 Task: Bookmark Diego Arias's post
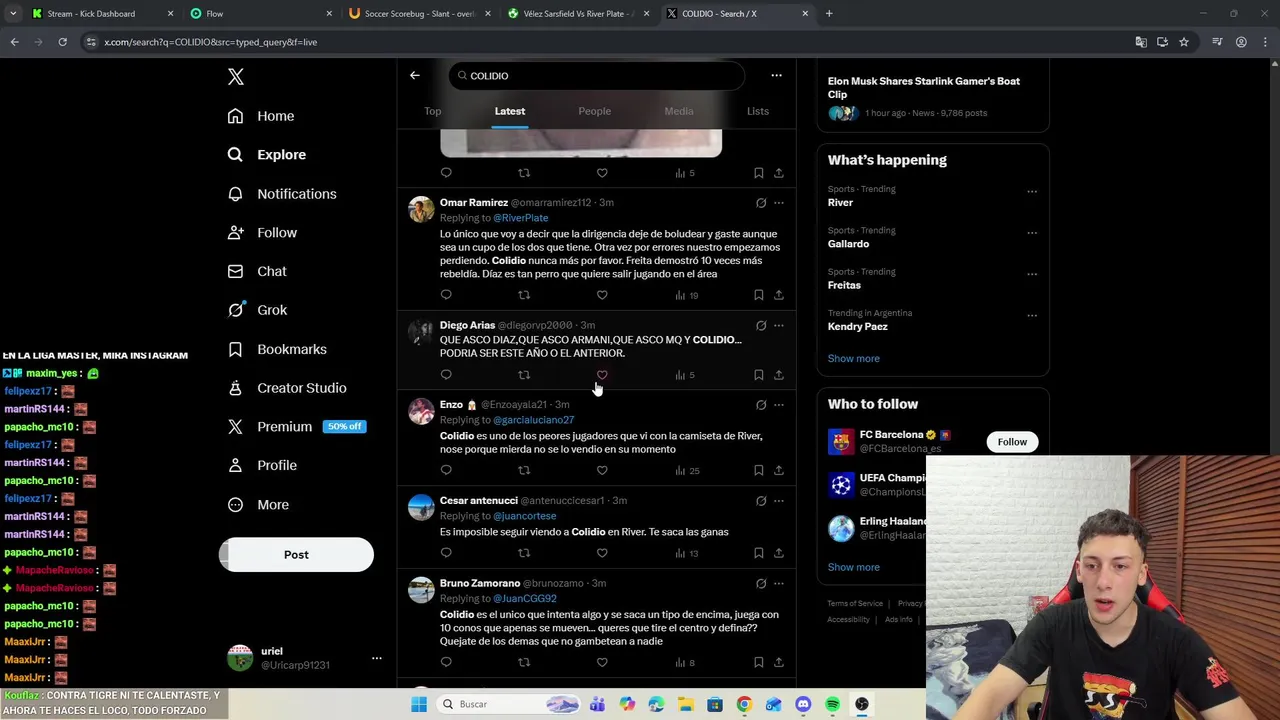pyautogui.click(x=759, y=375)
